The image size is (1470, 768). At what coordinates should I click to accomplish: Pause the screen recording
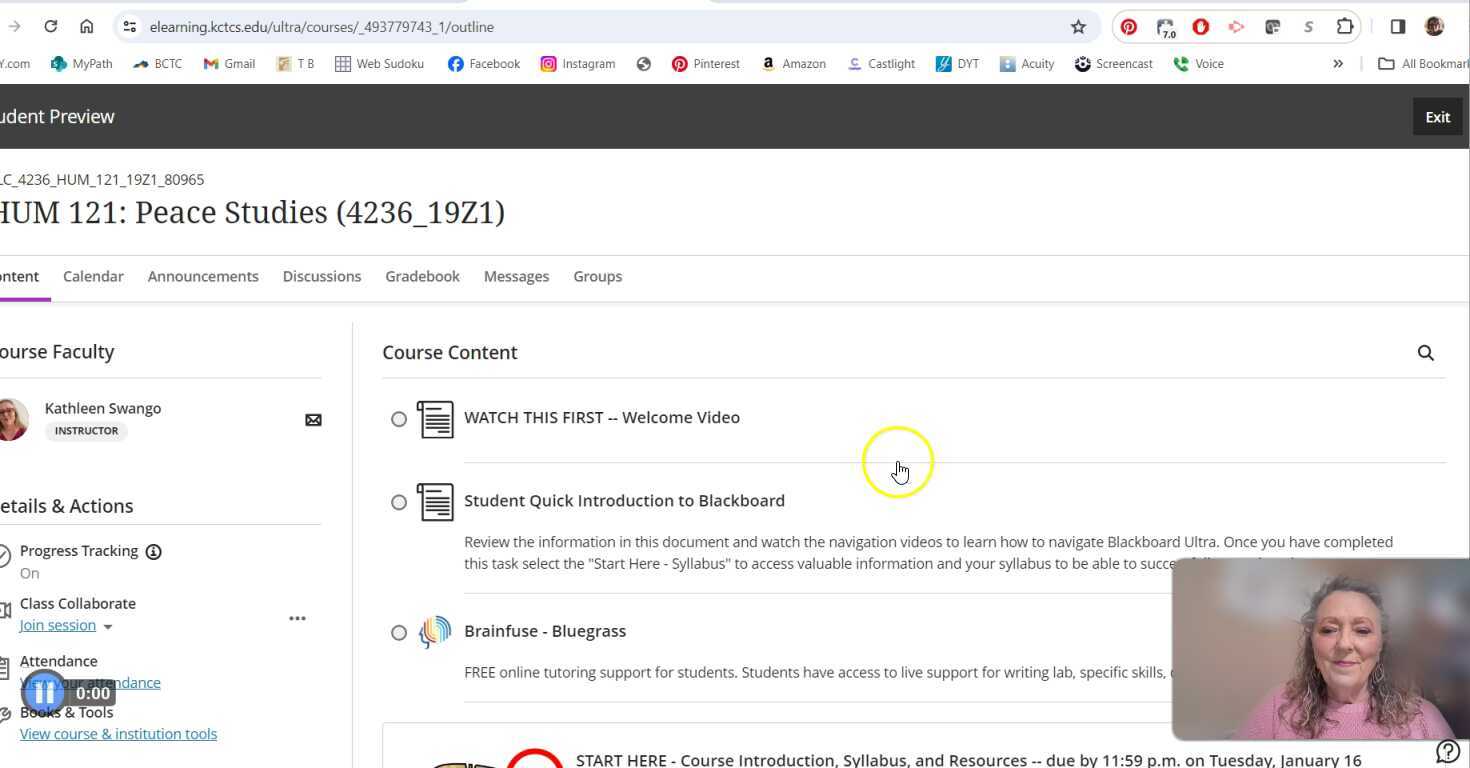tap(43, 692)
